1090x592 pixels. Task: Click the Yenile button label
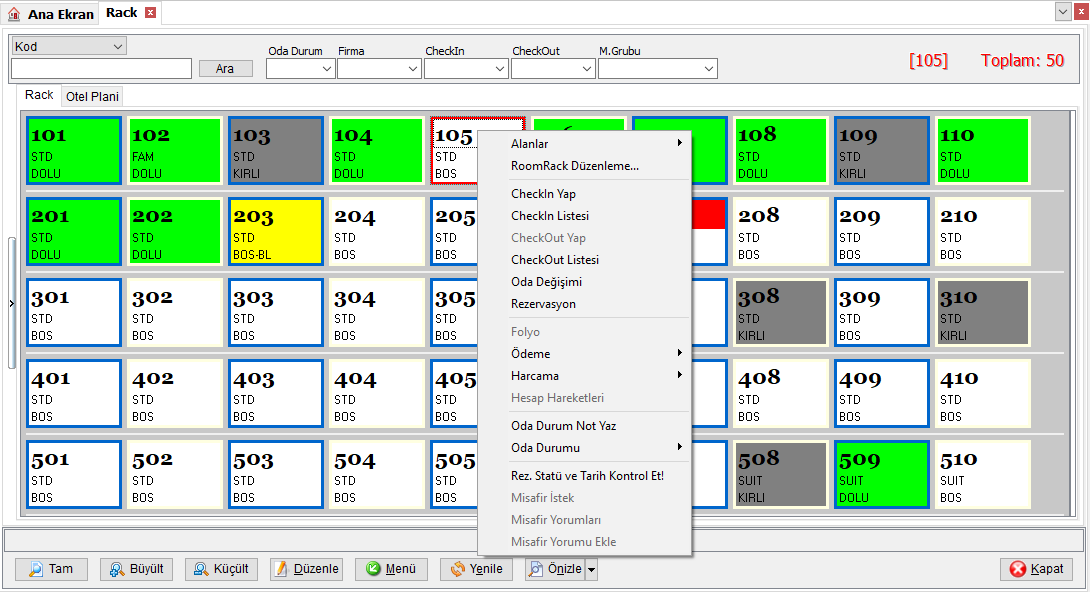[486, 569]
